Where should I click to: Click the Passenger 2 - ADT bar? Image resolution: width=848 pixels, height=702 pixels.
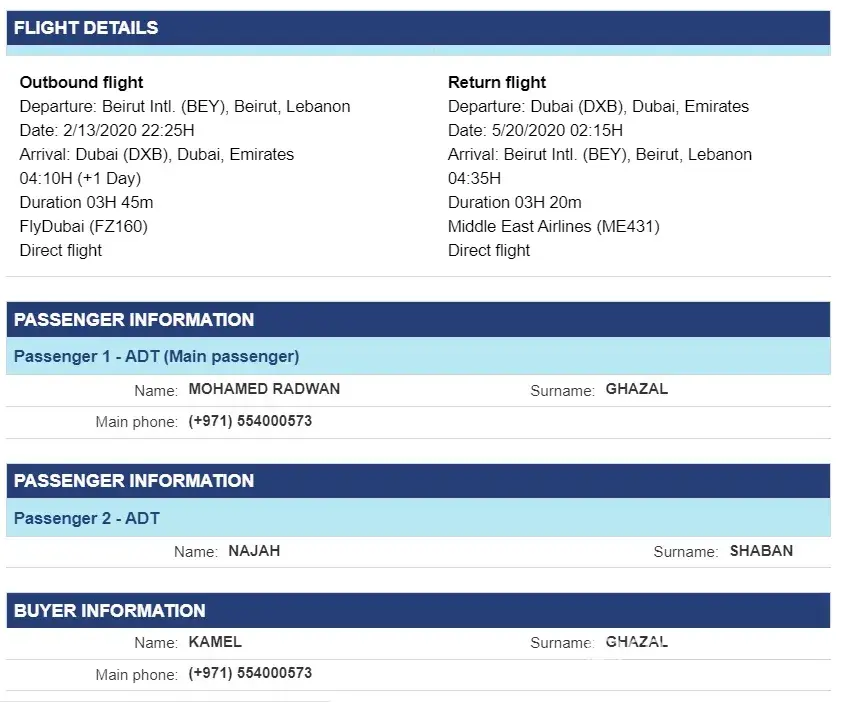86,518
